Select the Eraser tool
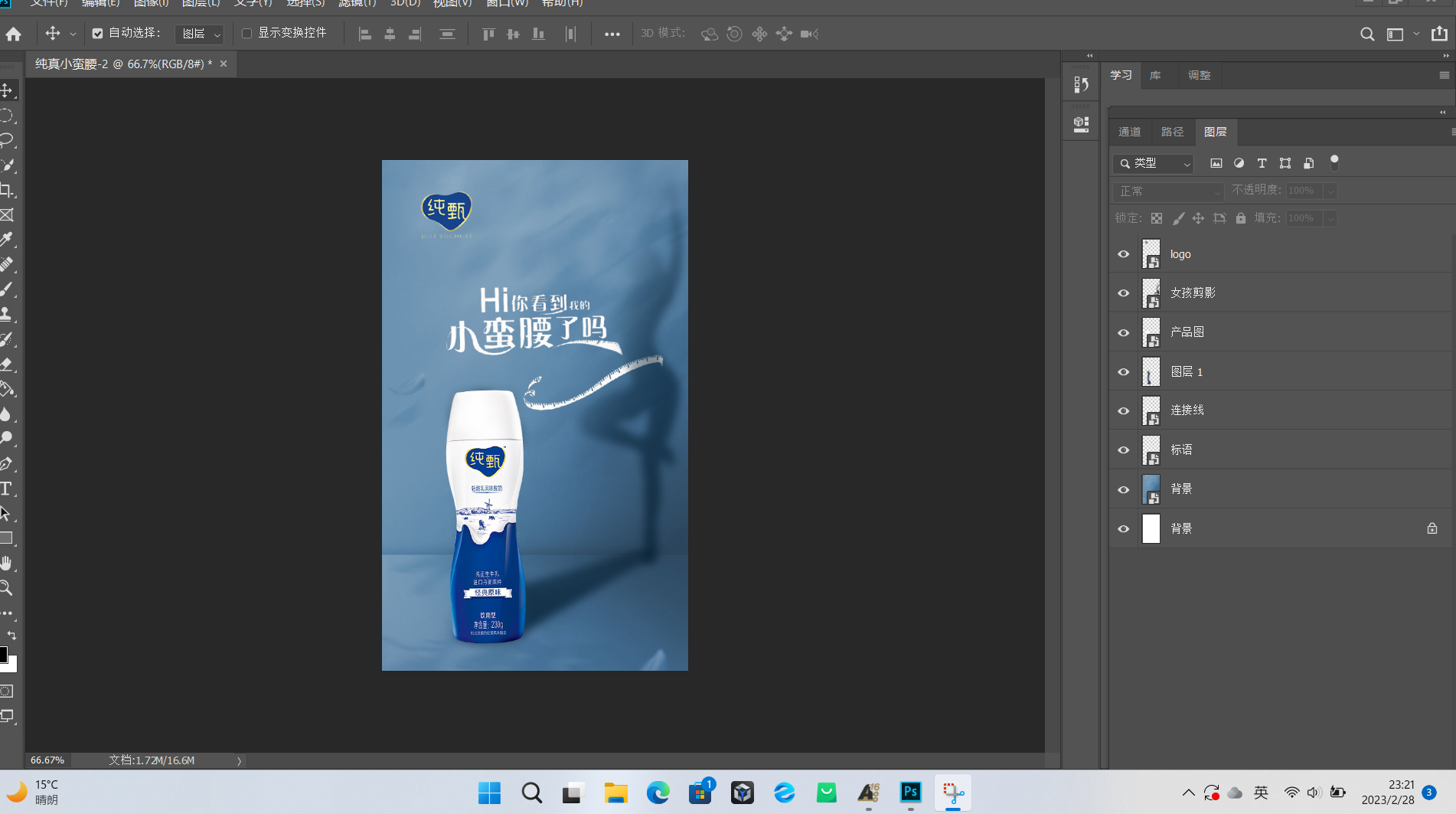The height and width of the screenshot is (814, 1456). [x=6, y=364]
